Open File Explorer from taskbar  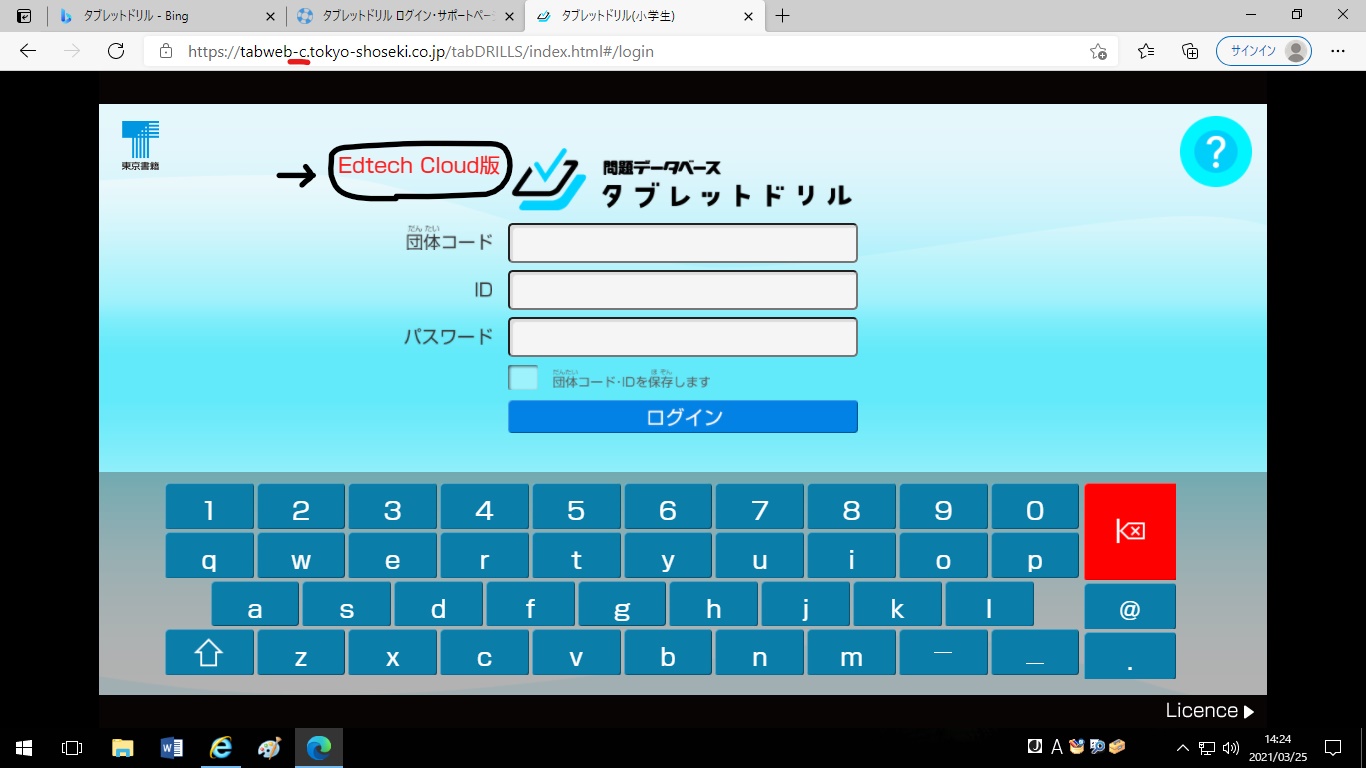pyautogui.click(x=122, y=747)
